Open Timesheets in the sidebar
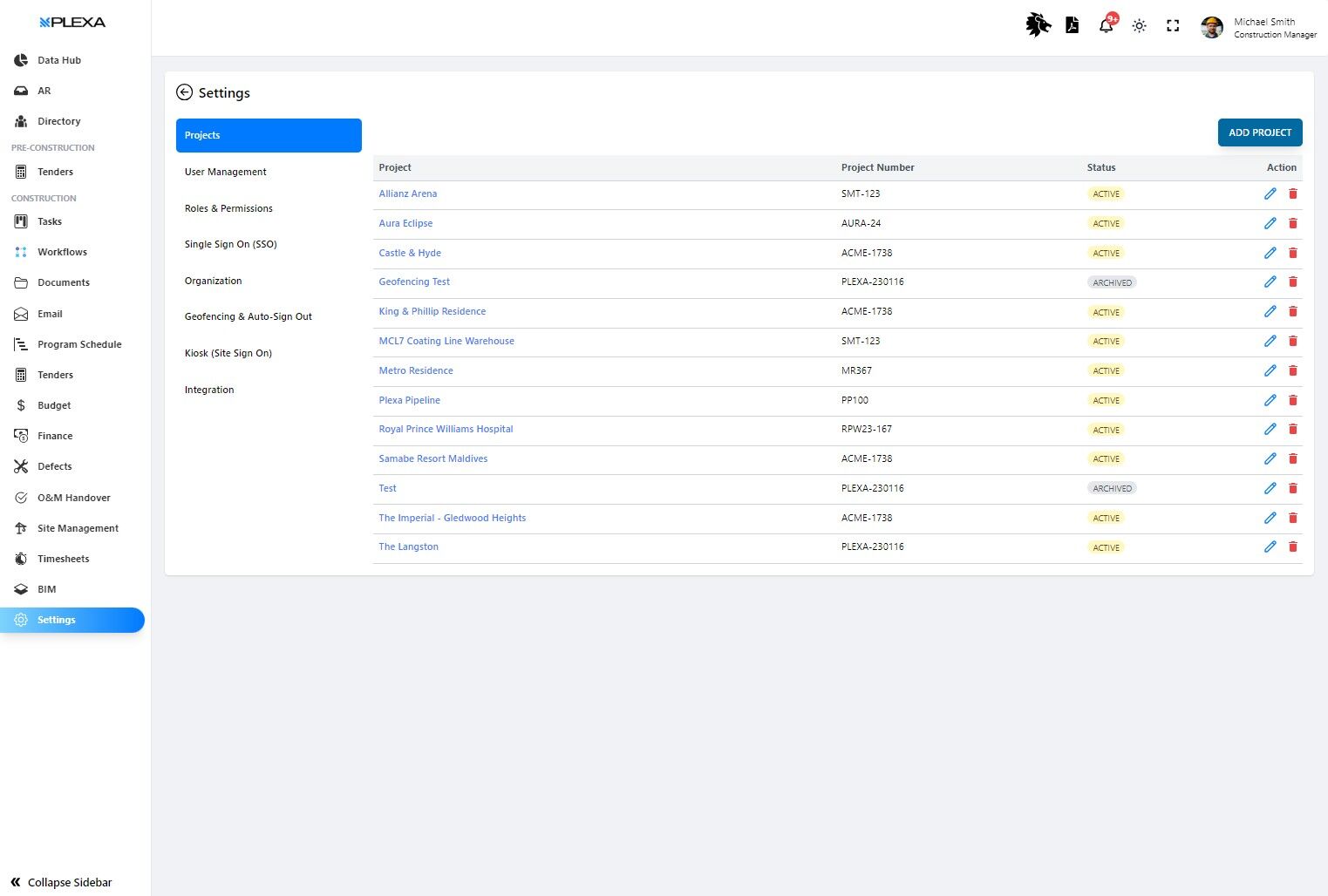Image resolution: width=1328 pixels, height=896 pixels. coord(64,559)
